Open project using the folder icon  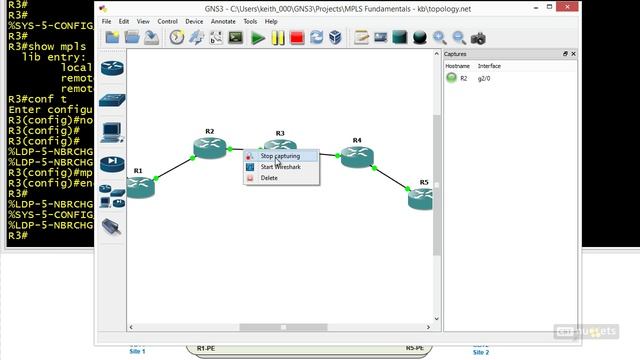[132, 38]
